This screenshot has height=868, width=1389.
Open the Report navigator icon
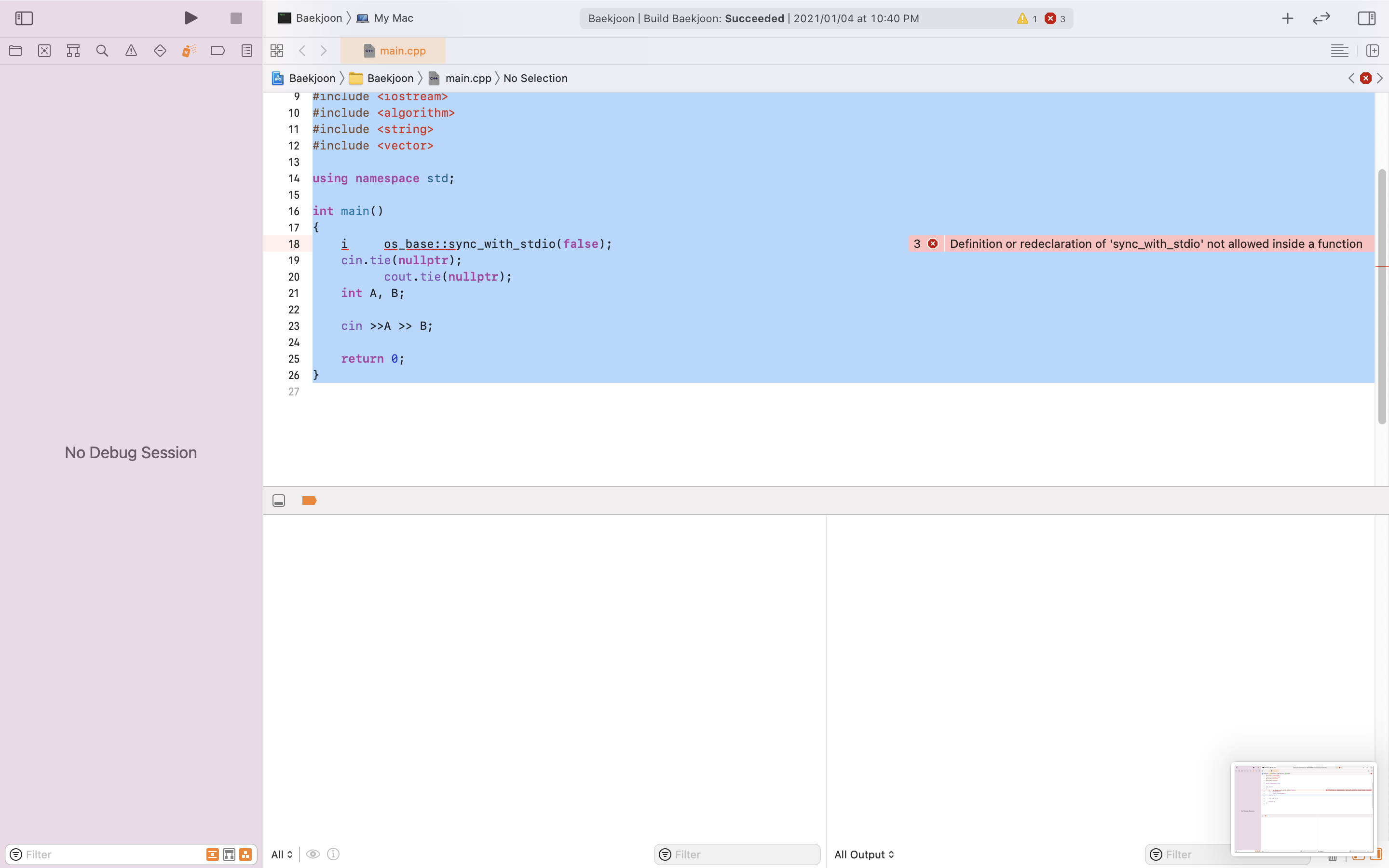[247, 51]
